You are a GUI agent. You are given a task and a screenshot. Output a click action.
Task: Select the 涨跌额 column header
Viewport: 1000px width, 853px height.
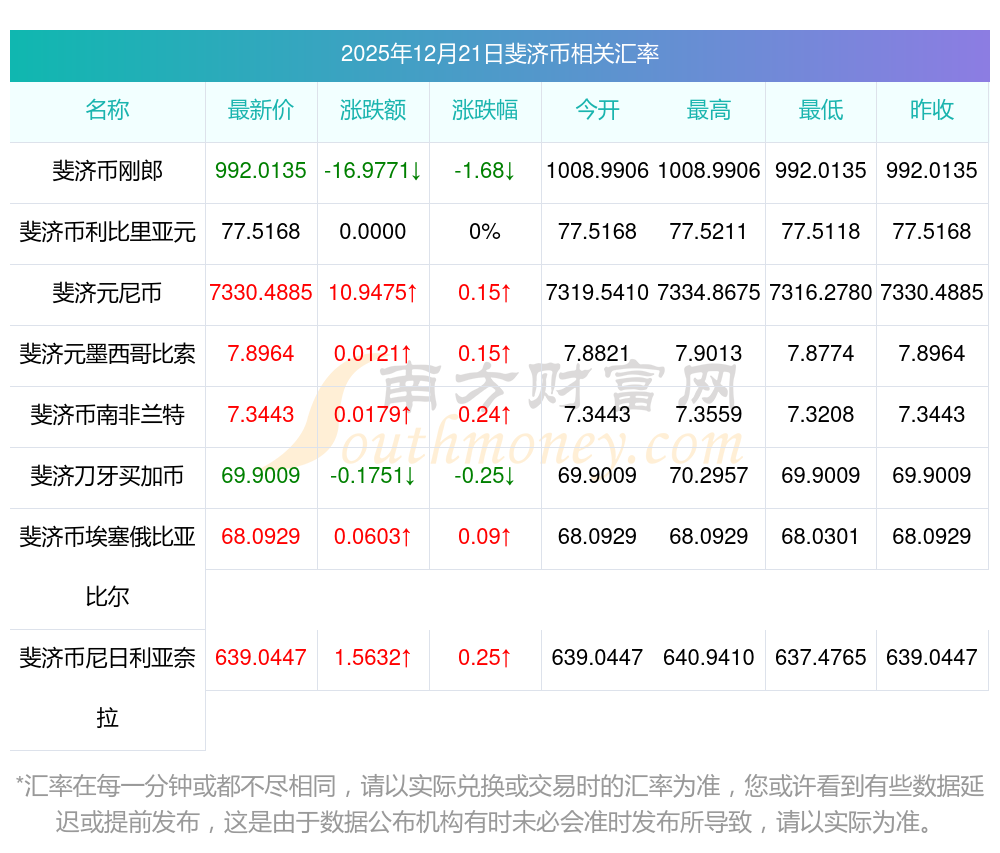[x=373, y=110]
